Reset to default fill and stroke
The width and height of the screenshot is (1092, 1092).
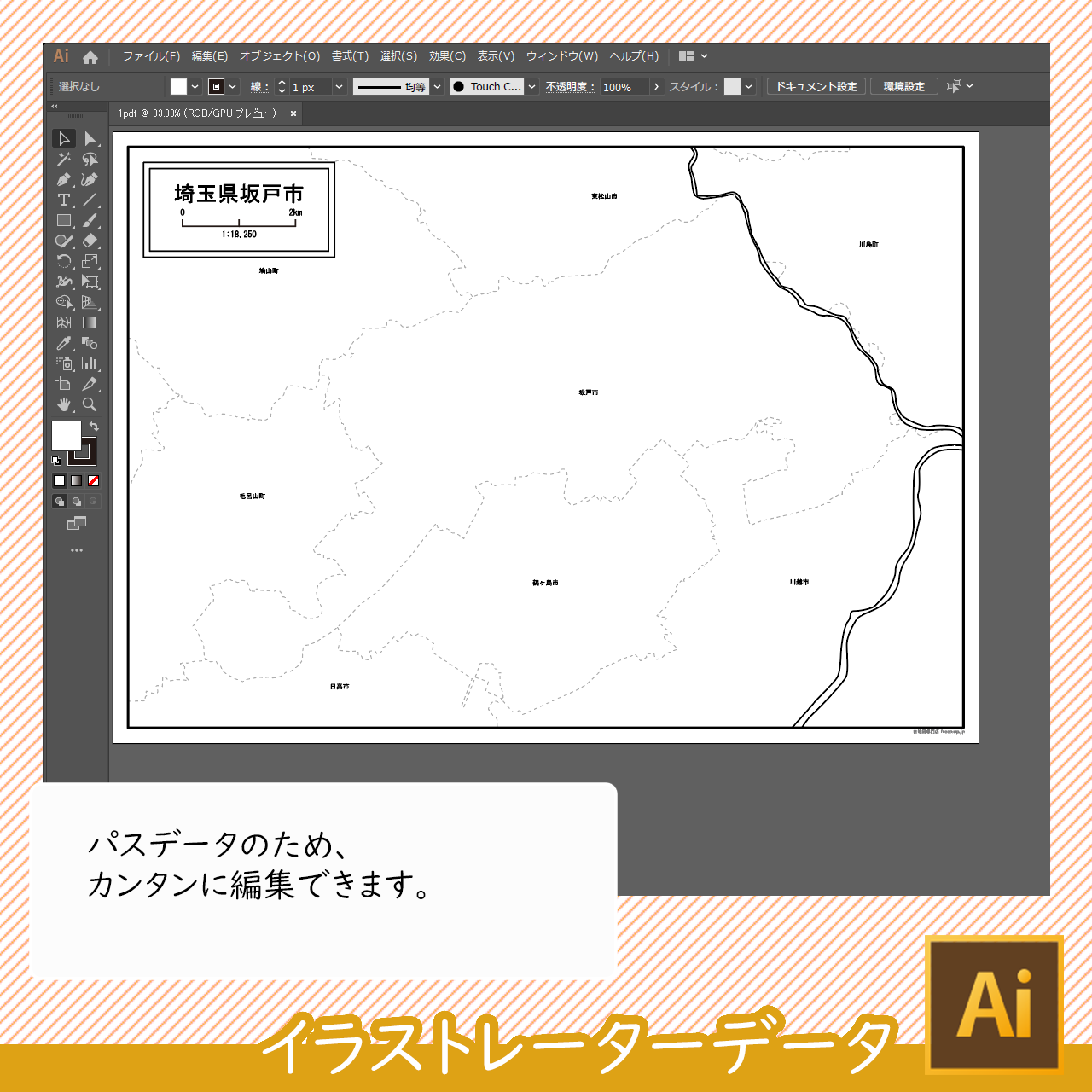[56, 461]
